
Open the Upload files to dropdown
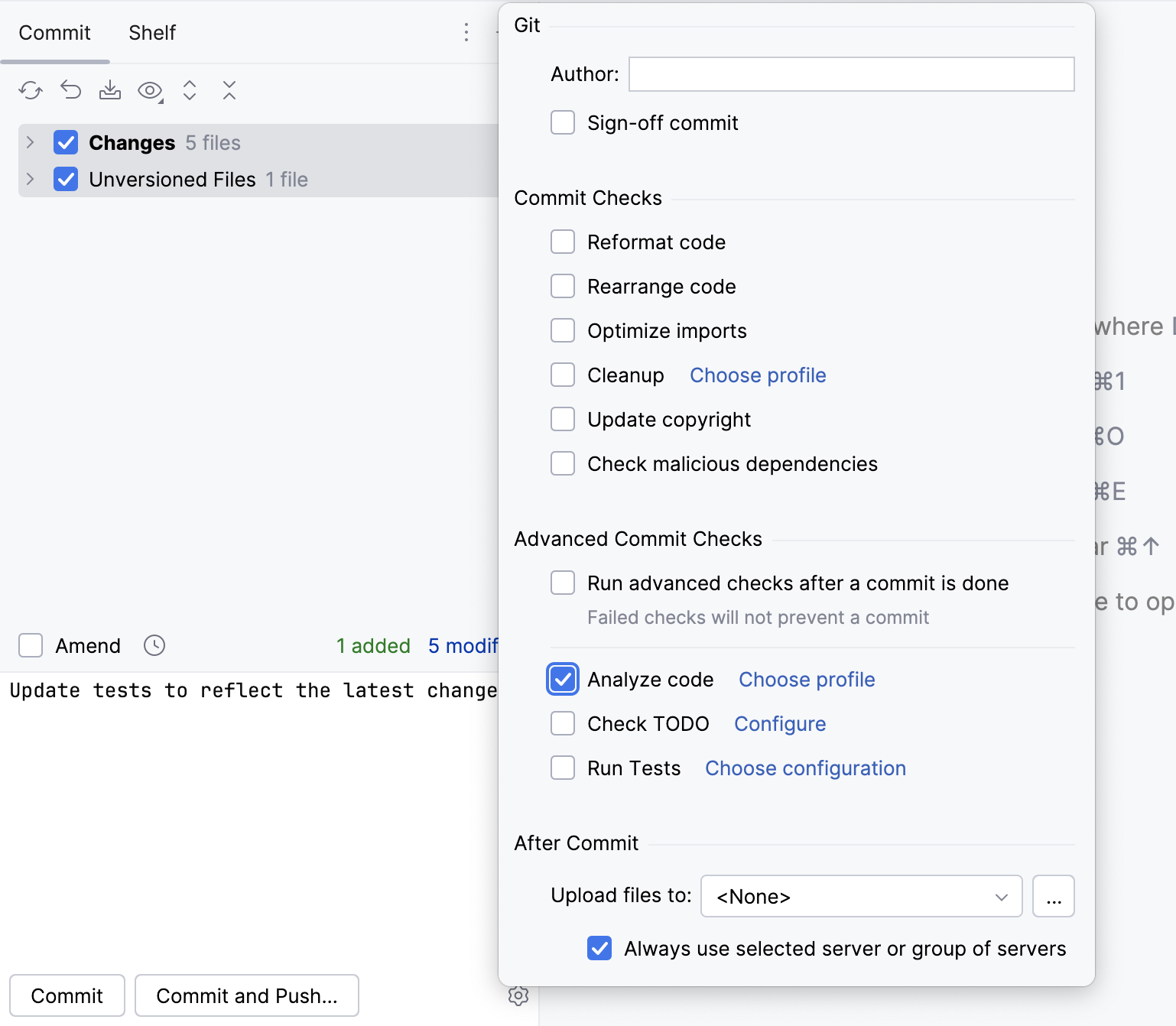[861, 896]
